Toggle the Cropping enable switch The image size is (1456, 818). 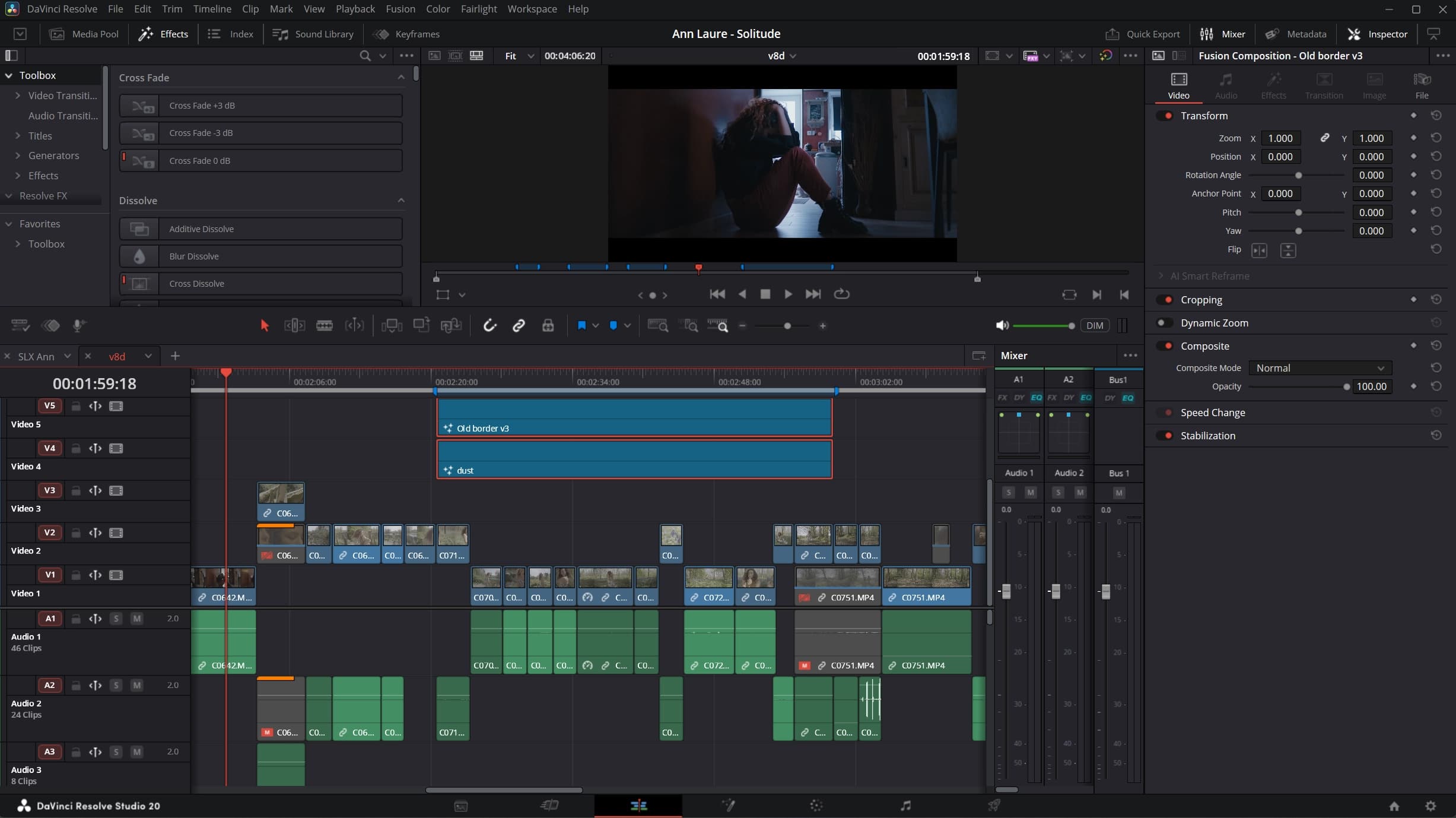(x=1165, y=300)
